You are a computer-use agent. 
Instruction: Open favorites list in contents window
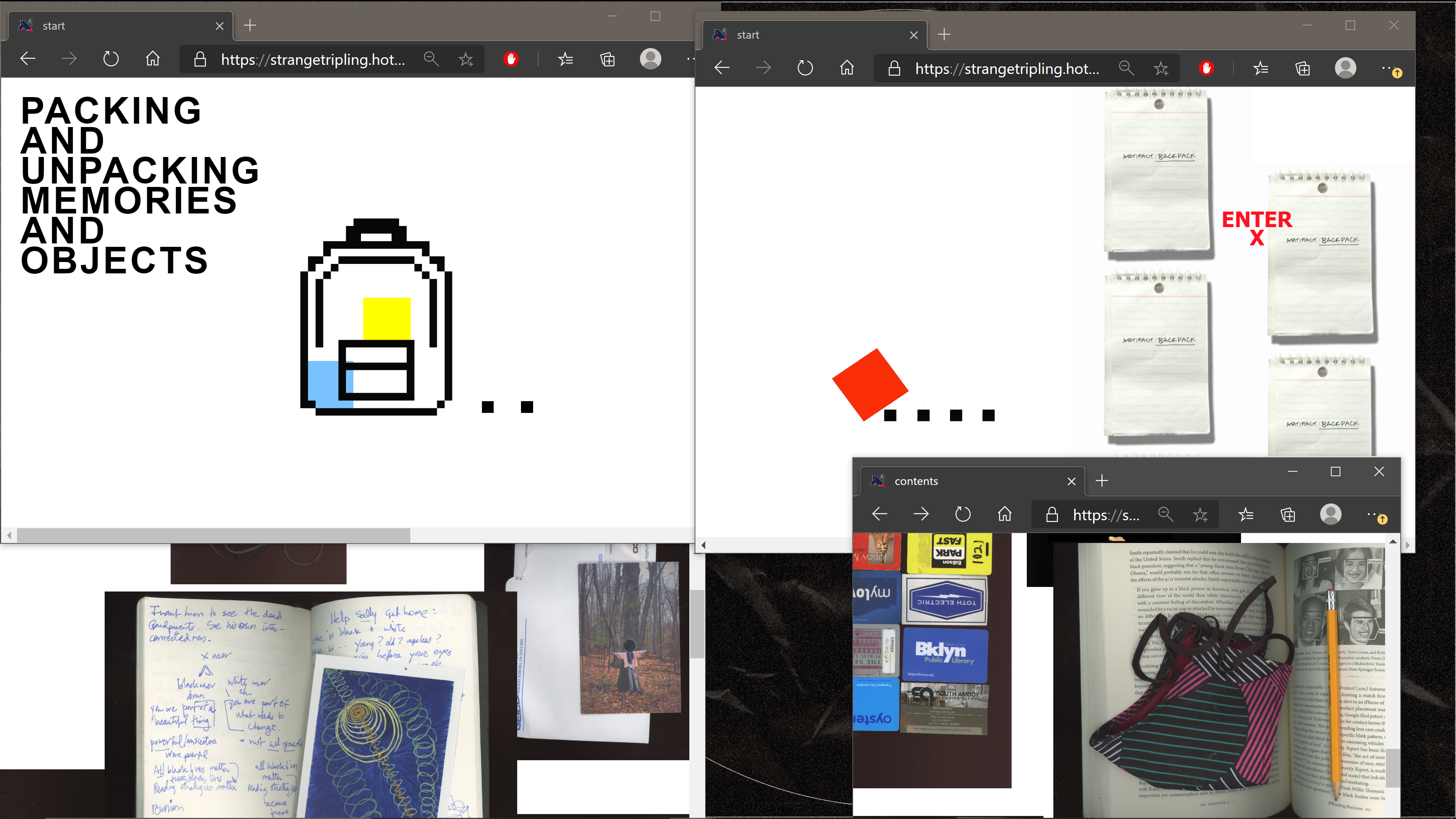[x=1246, y=515]
